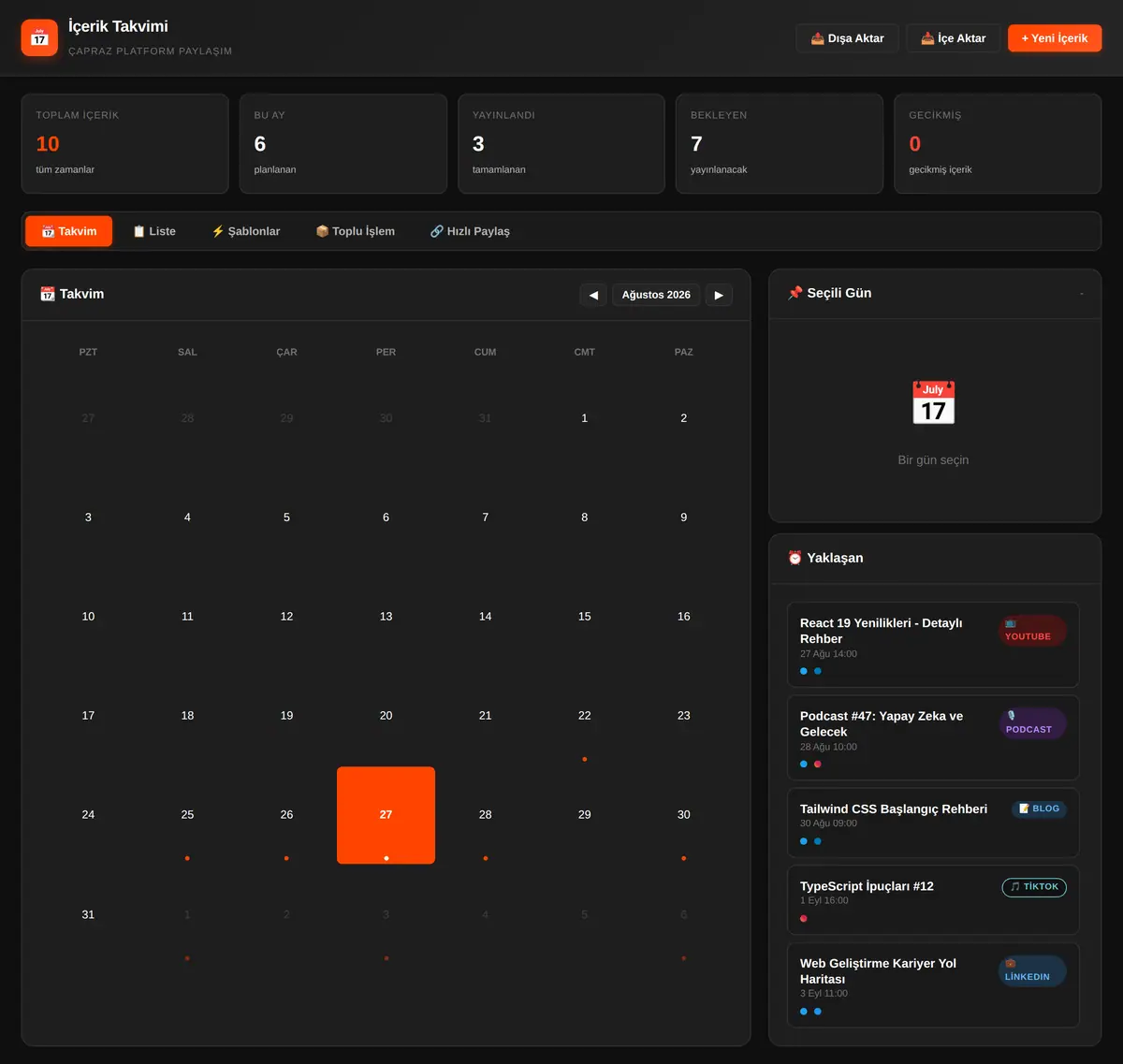Go to the previous month arrow
The width and height of the screenshot is (1123, 1064).
pos(593,295)
